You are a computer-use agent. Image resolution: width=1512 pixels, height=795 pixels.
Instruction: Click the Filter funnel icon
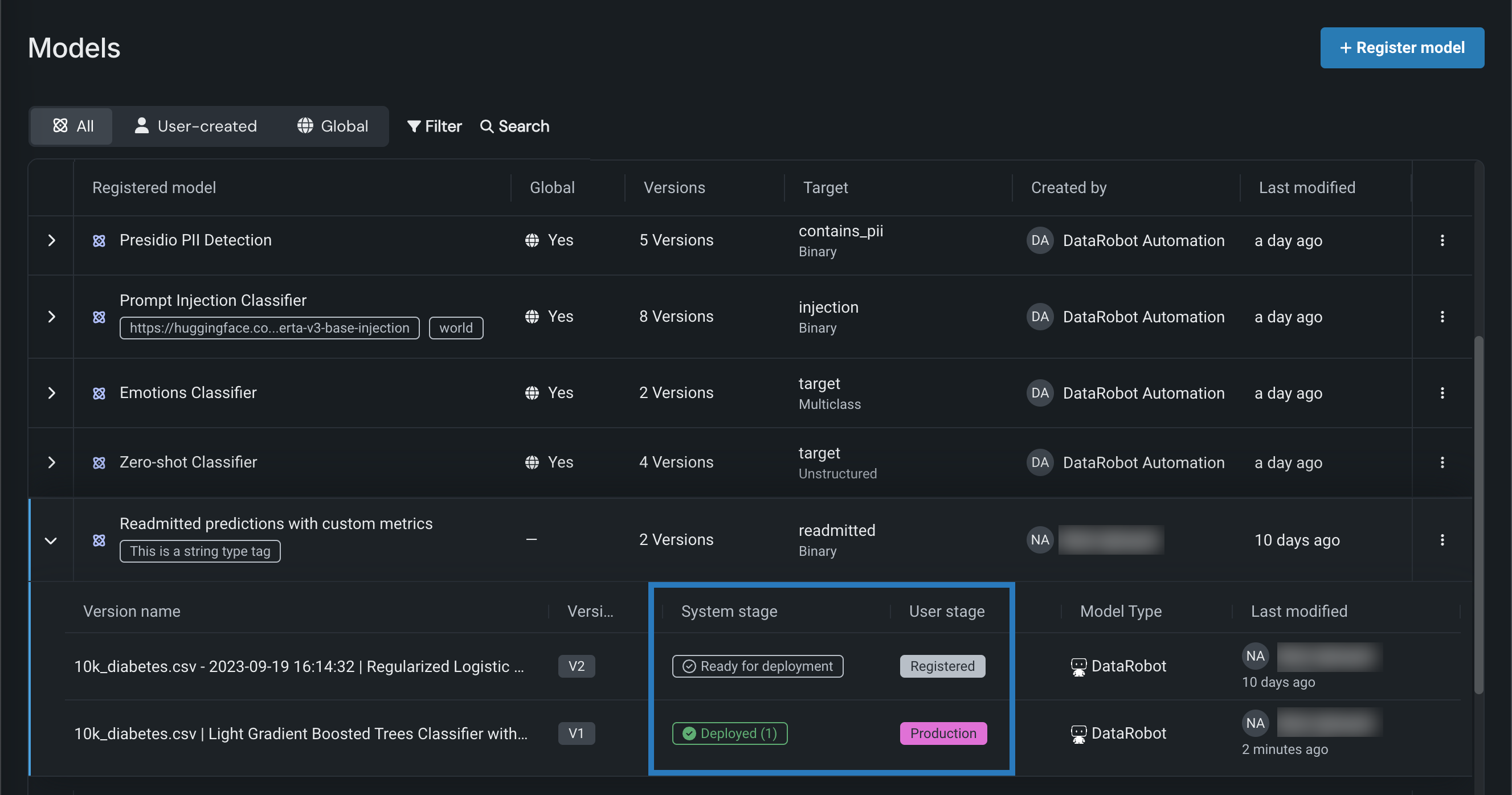click(x=414, y=126)
